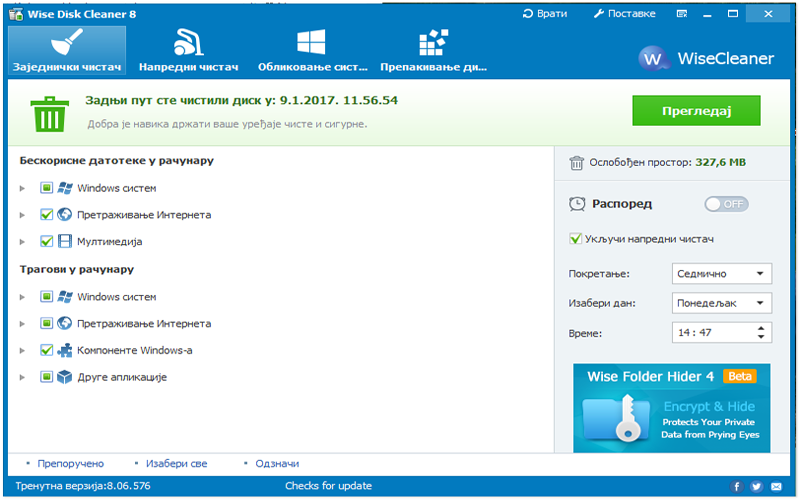Image resolution: width=800 pixels, height=500 pixels.
Task: Click the Изабери све link
Action: coord(176,464)
